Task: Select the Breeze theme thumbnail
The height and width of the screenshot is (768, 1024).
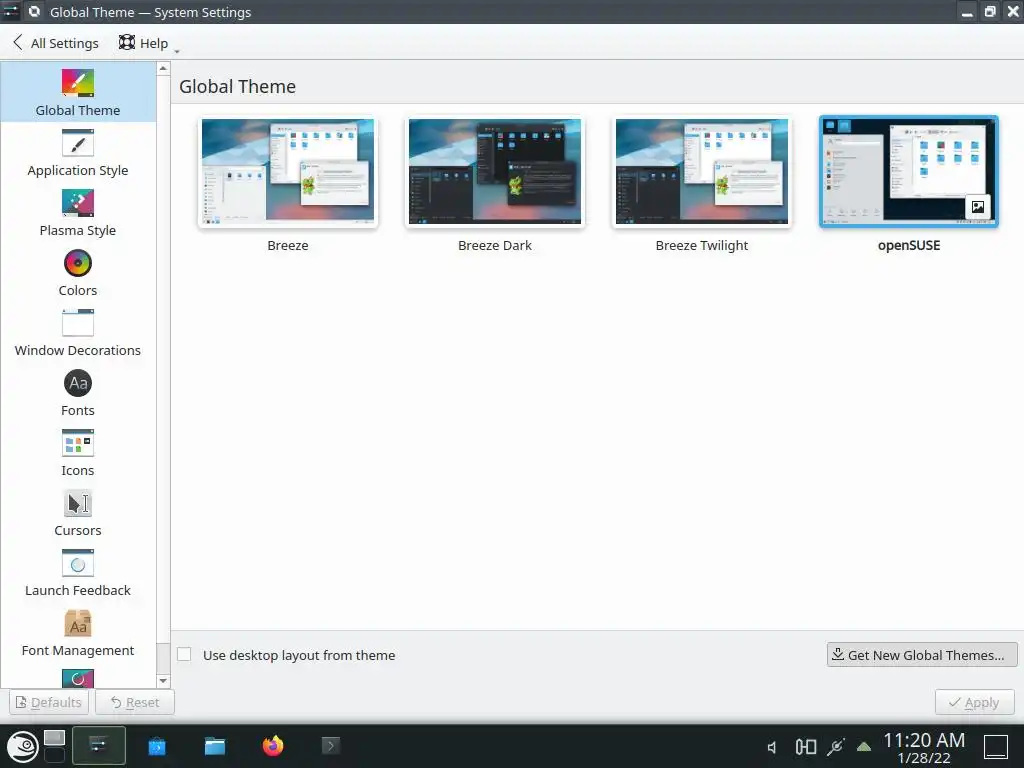Action: [288, 171]
